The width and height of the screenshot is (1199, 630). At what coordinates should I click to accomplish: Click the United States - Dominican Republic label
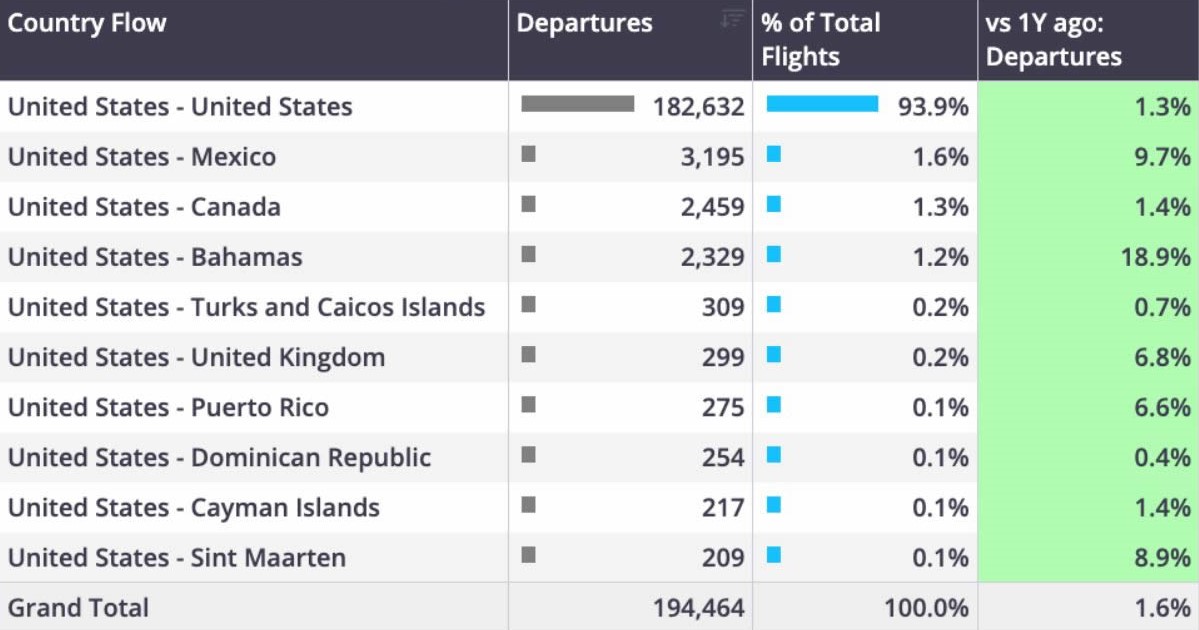[219, 457]
